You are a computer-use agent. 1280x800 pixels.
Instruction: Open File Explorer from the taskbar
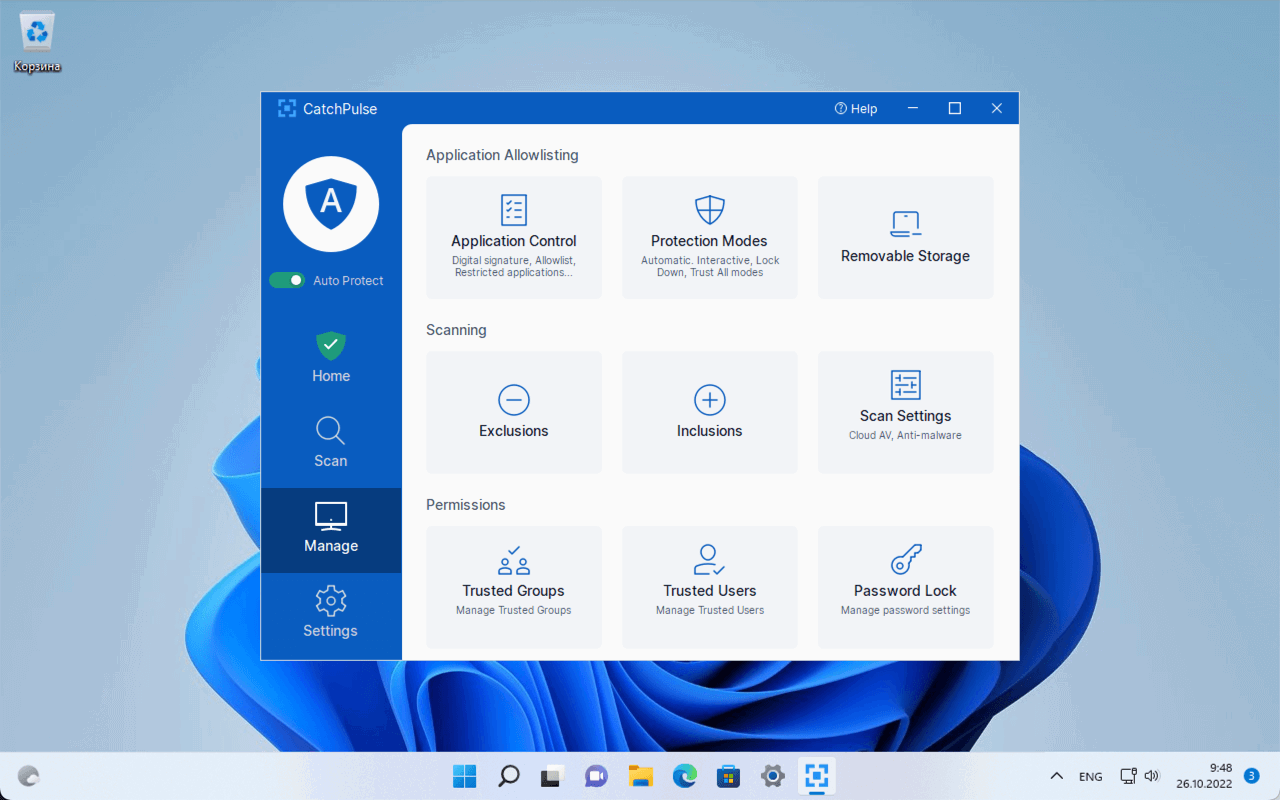(641, 776)
